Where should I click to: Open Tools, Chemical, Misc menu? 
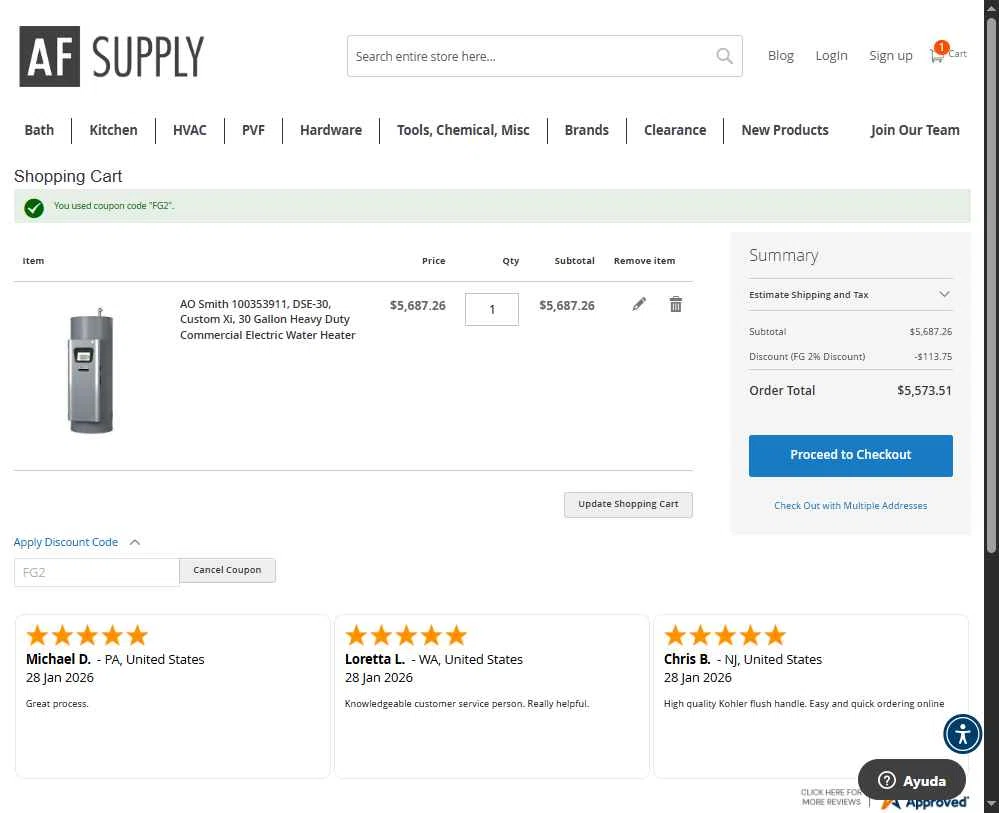tap(463, 130)
